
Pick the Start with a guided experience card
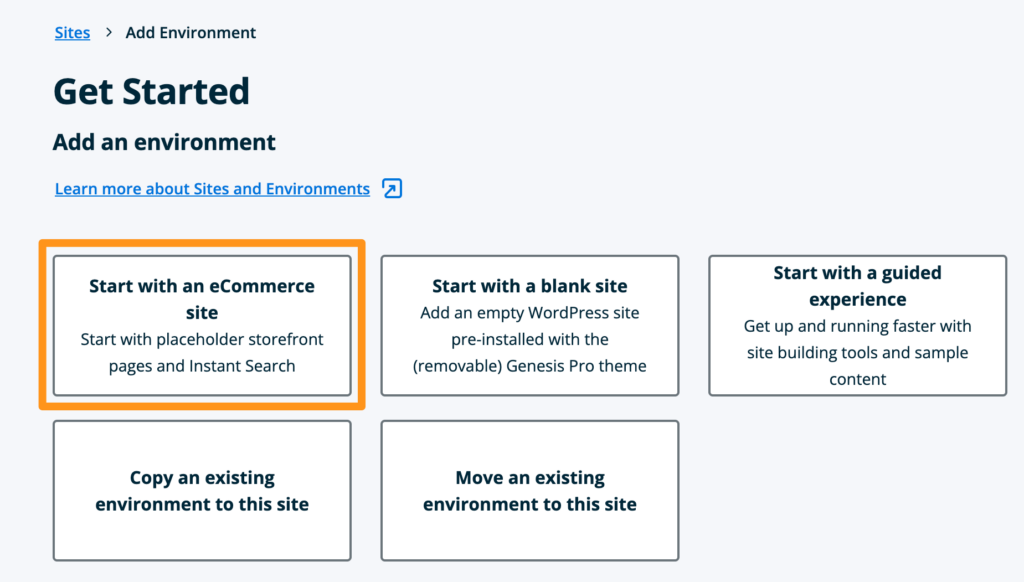(857, 325)
